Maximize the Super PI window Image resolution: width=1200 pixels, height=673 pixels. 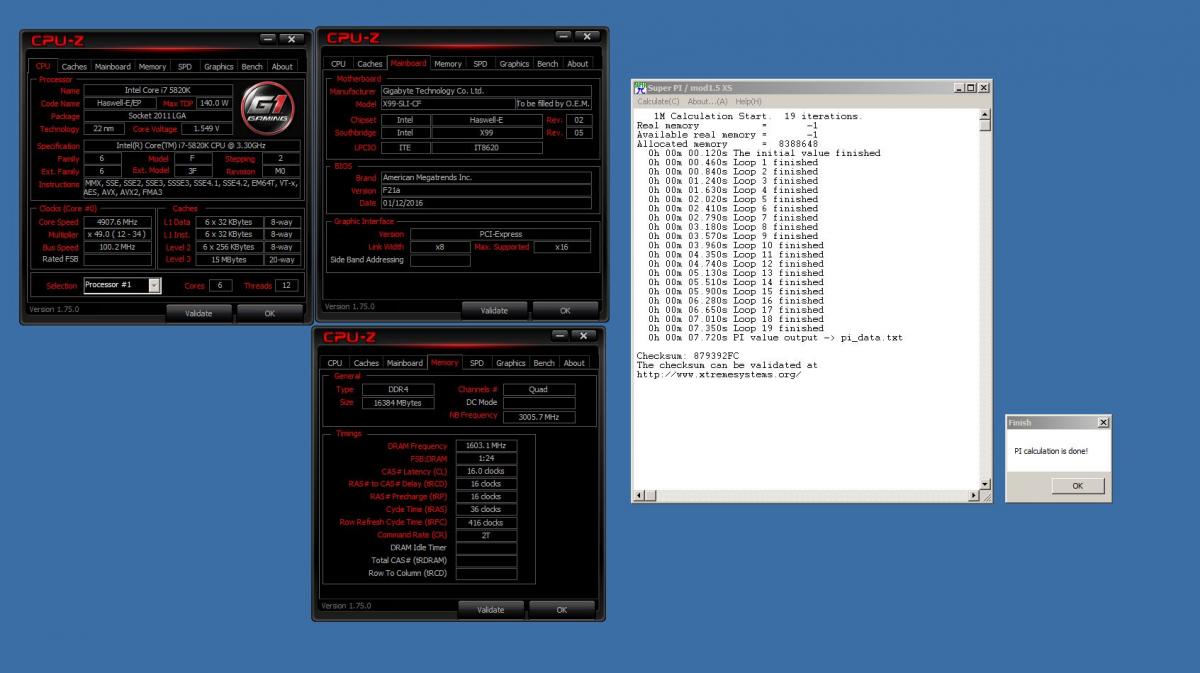[972, 88]
